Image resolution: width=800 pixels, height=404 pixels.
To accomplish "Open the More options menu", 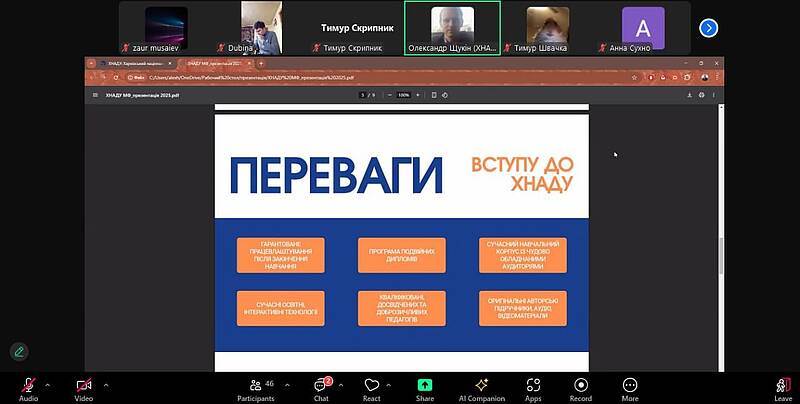I will click(630, 390).
